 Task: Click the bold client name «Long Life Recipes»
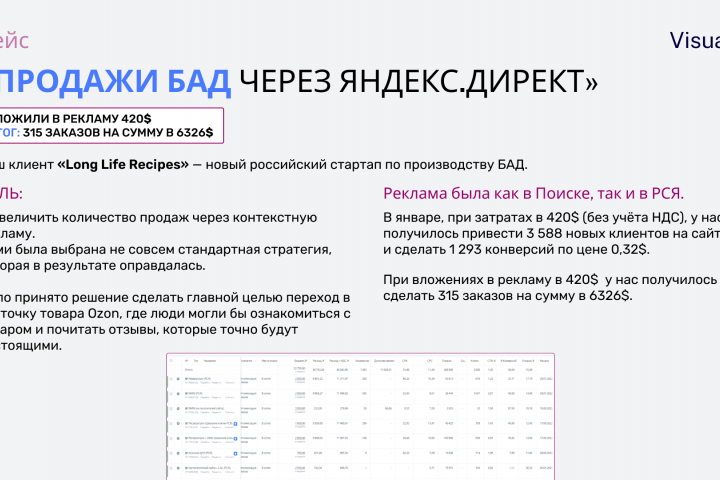click(123, 164)
